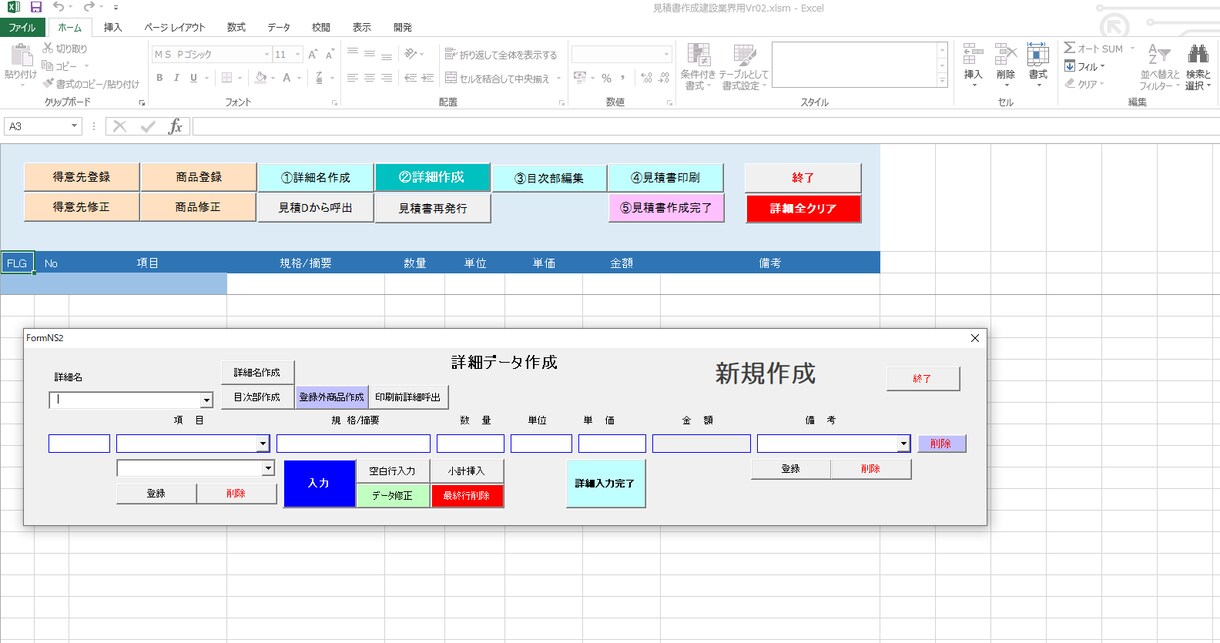Screen dimensions: 1220x643
Task: Toggle underline formatting (U)
Action: pos(195,77)
